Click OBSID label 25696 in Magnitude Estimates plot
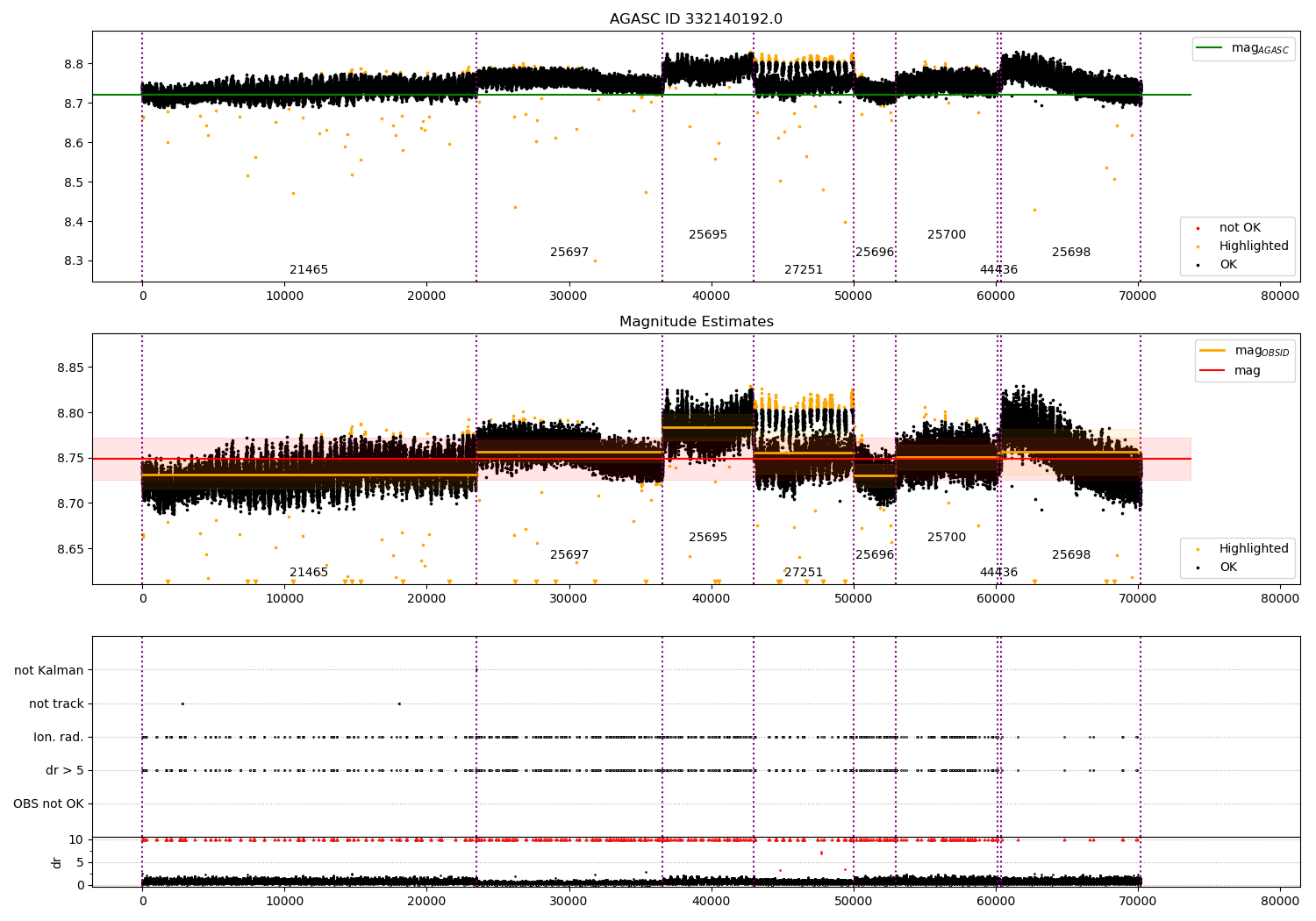Image resolution: width=1316 pixels, height=921 pixels. 875,555
